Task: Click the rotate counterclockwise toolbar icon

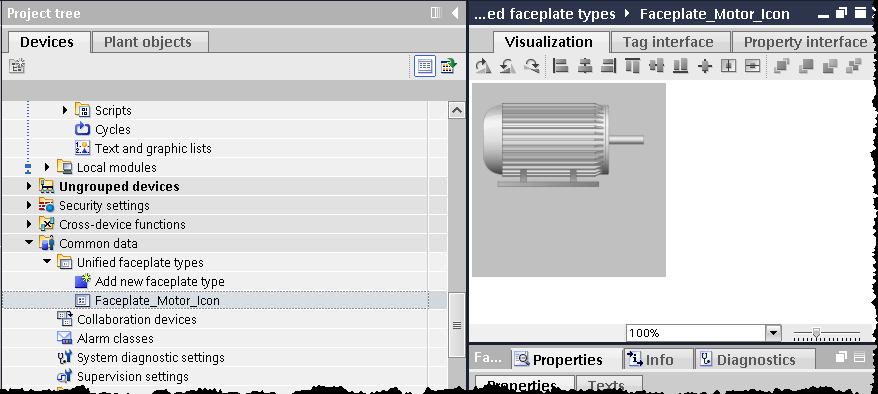Action: pyautogui.click(x=507, y=66)
